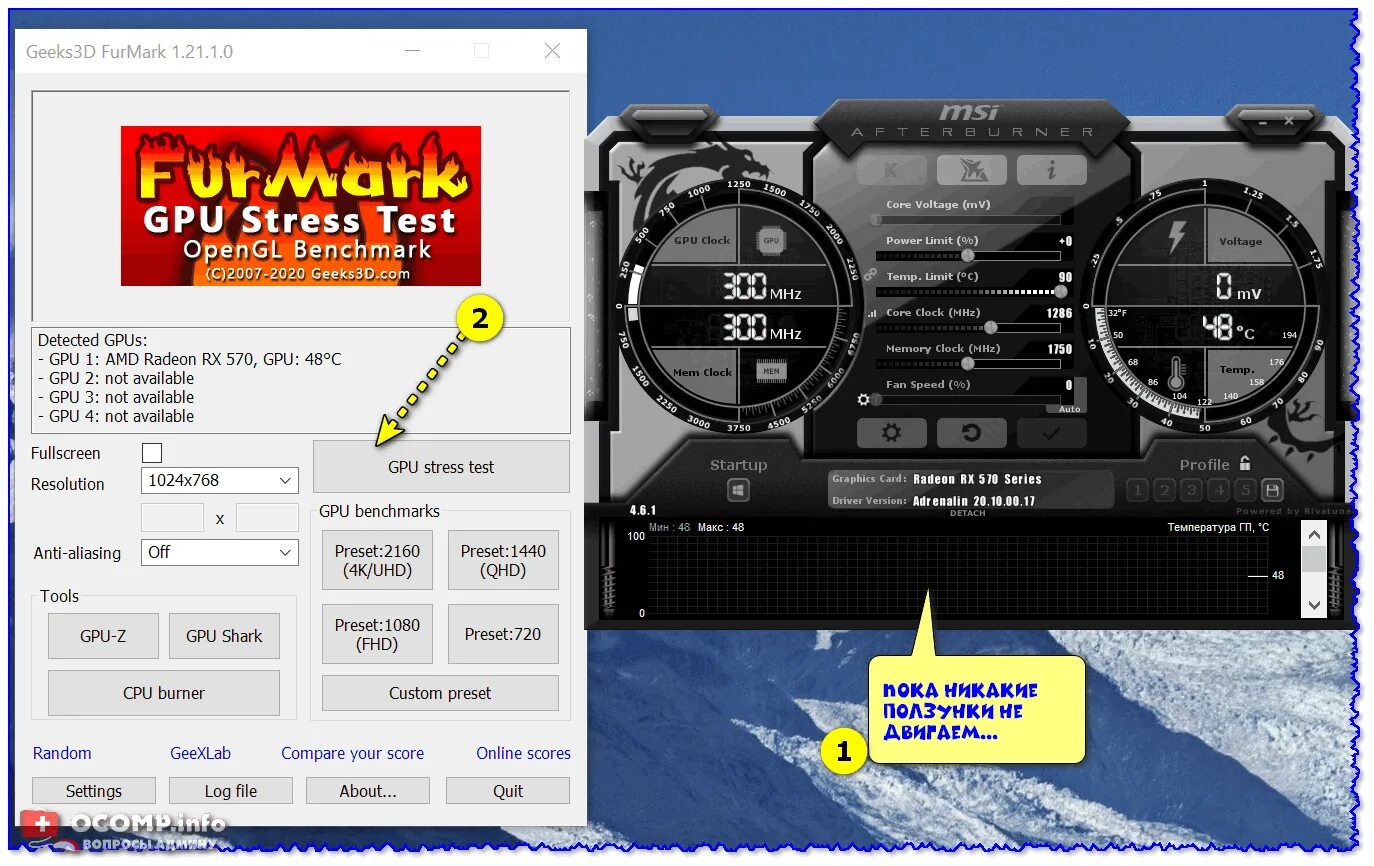The image size is (1374, 866).
Task: Click the lightning bolt voltage icon
Action: coord(1178,237)
